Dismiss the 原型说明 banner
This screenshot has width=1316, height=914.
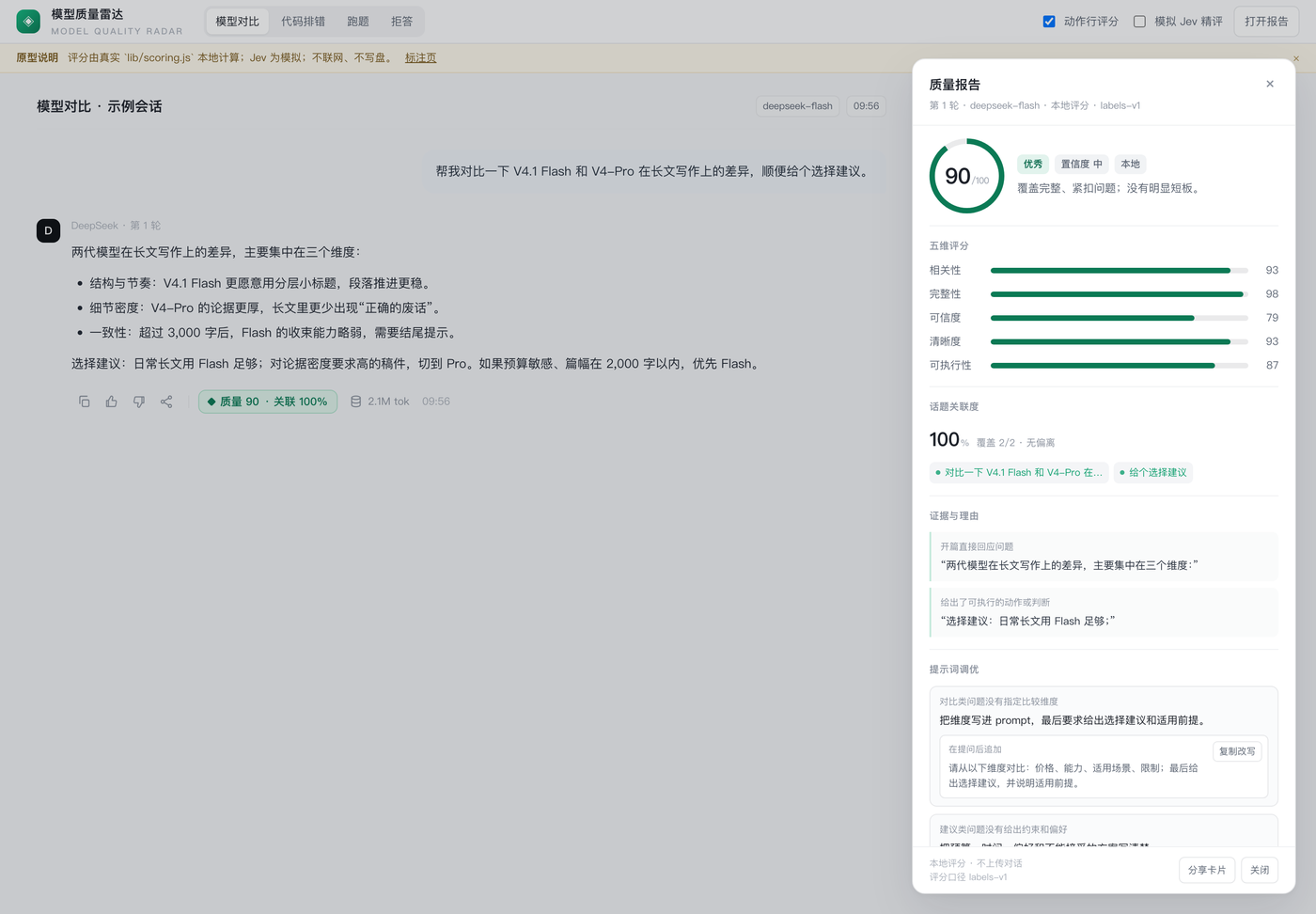point(1296,58)
